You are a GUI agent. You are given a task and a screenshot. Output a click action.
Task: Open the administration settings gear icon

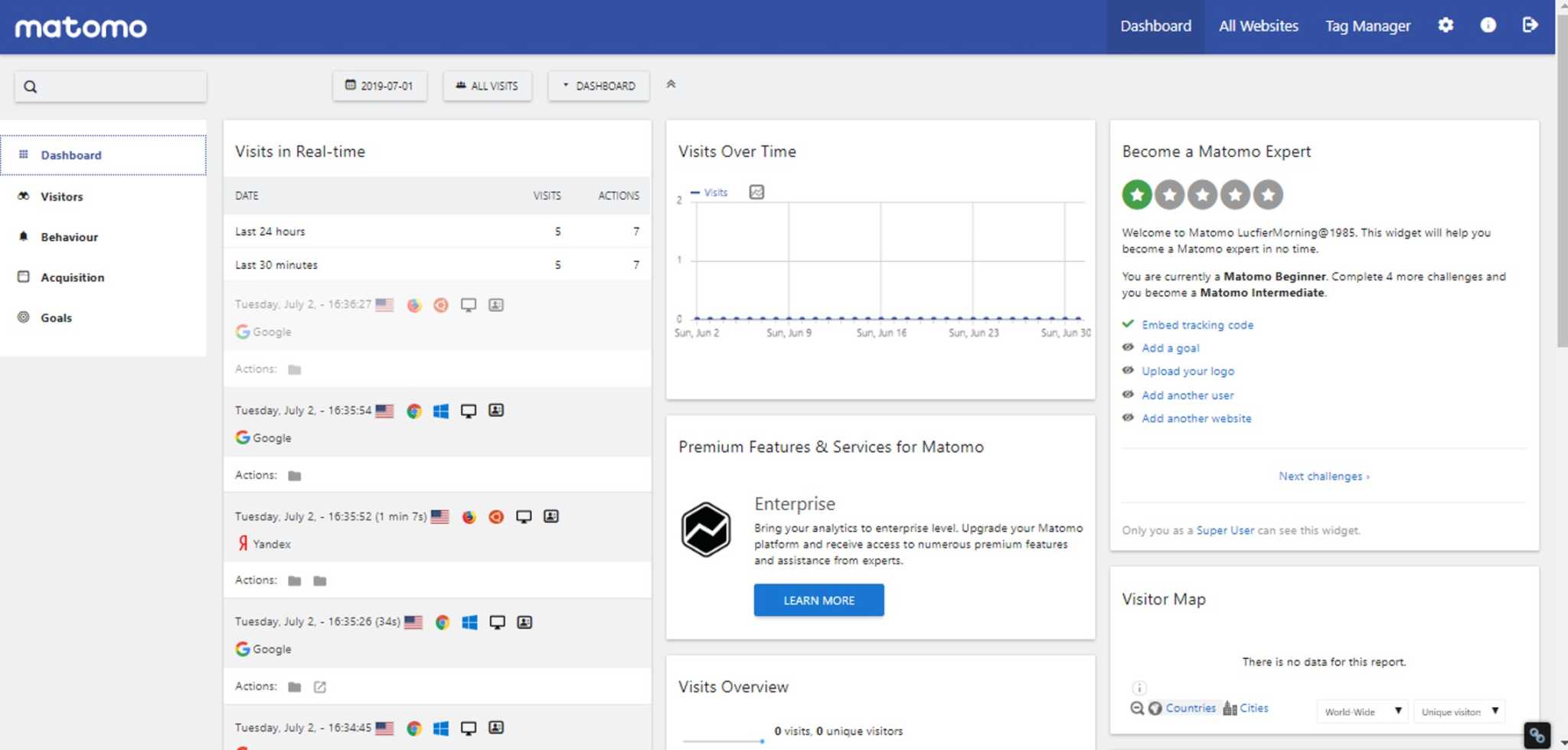coord(1445,25)
